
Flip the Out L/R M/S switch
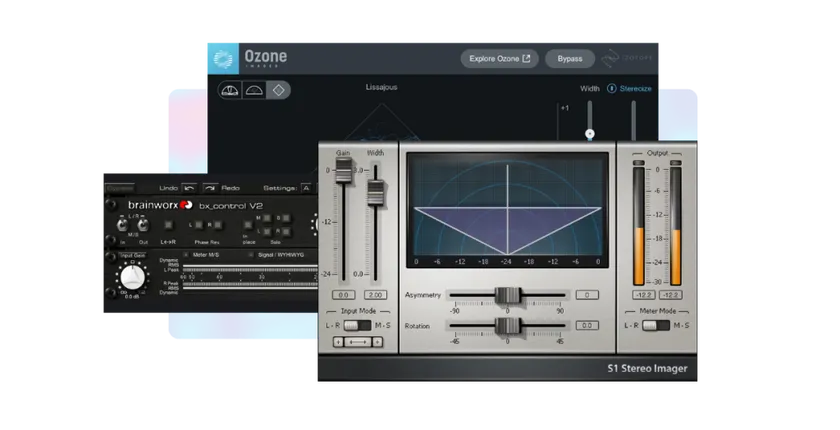point(144,224)
